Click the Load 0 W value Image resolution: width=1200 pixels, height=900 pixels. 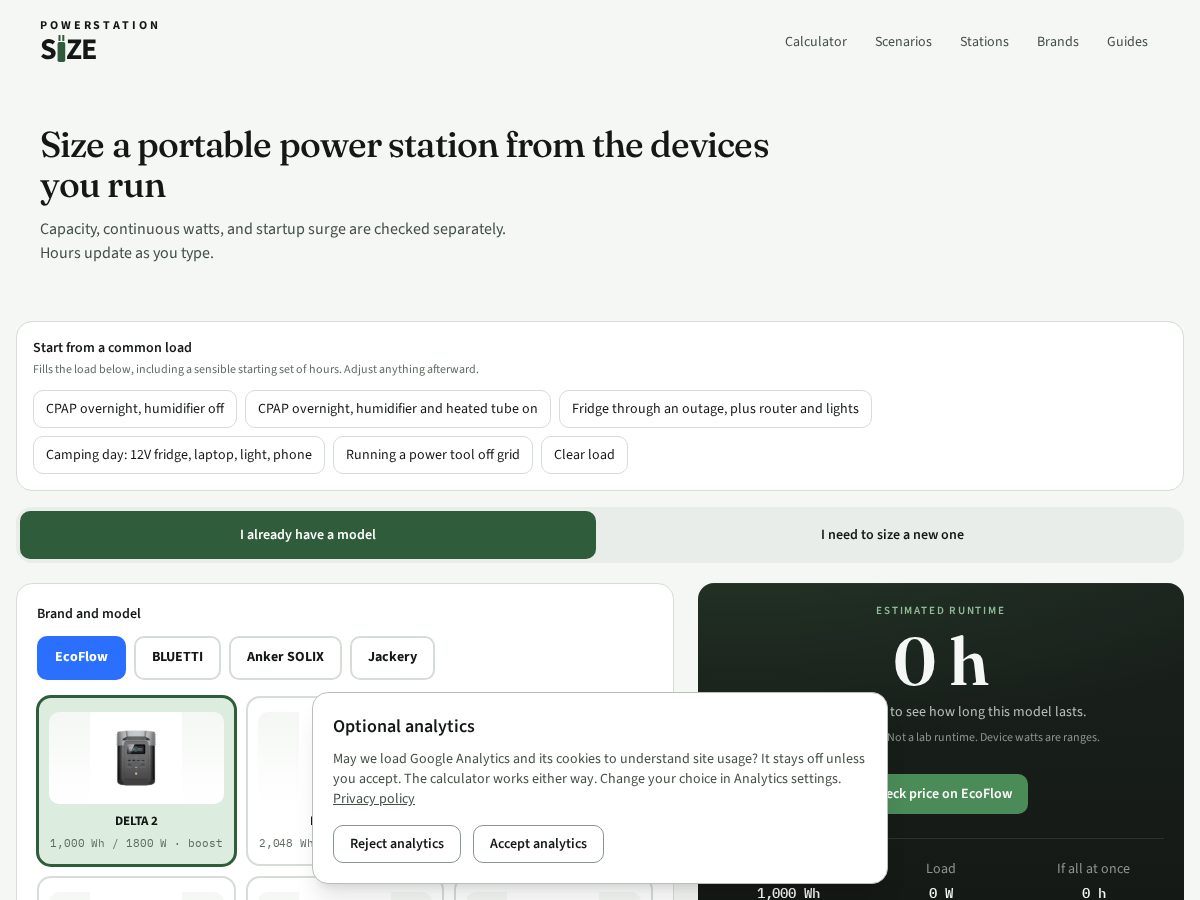[940, 893]
